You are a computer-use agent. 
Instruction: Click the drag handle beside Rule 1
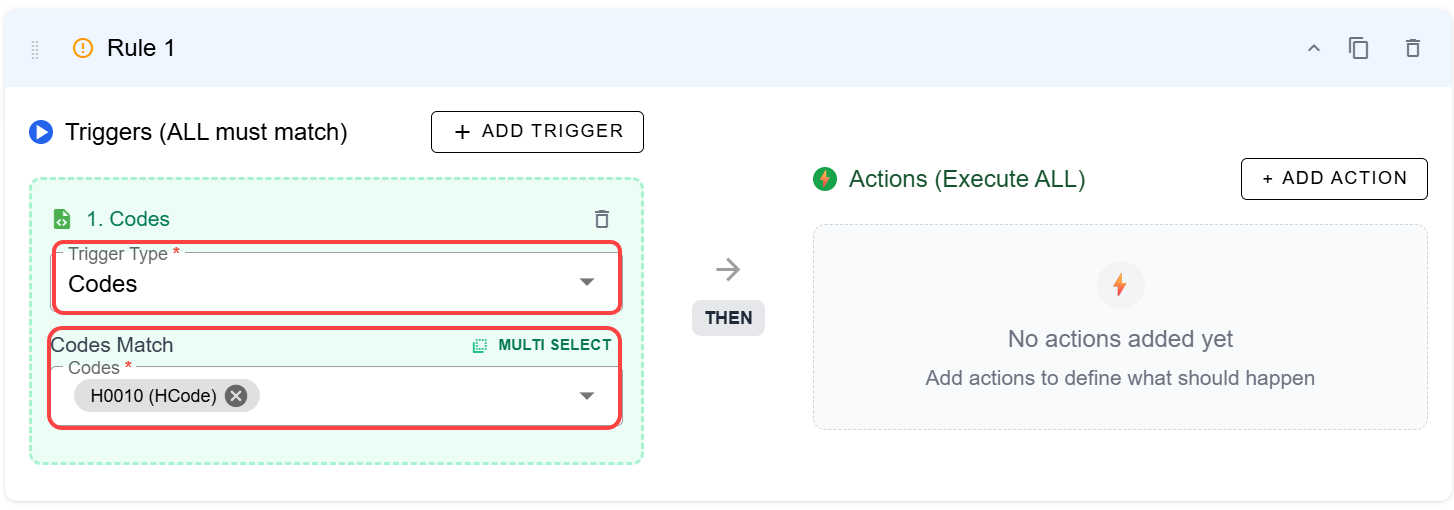tap(36, 48)
